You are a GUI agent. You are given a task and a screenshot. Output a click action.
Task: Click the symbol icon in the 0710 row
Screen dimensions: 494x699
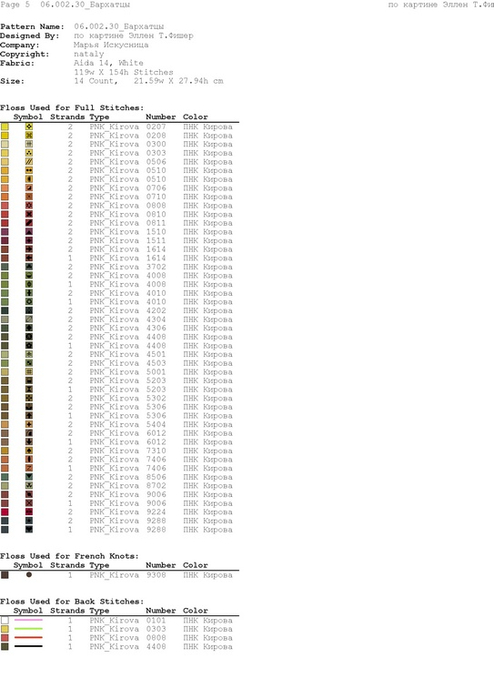click(29, 197)
